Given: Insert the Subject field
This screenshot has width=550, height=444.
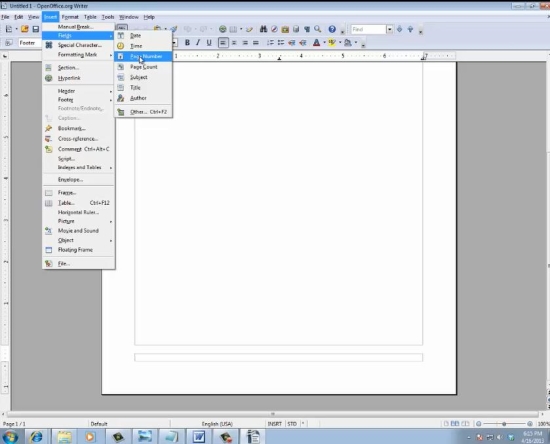Looking at the screenshot, I should 143,77.
